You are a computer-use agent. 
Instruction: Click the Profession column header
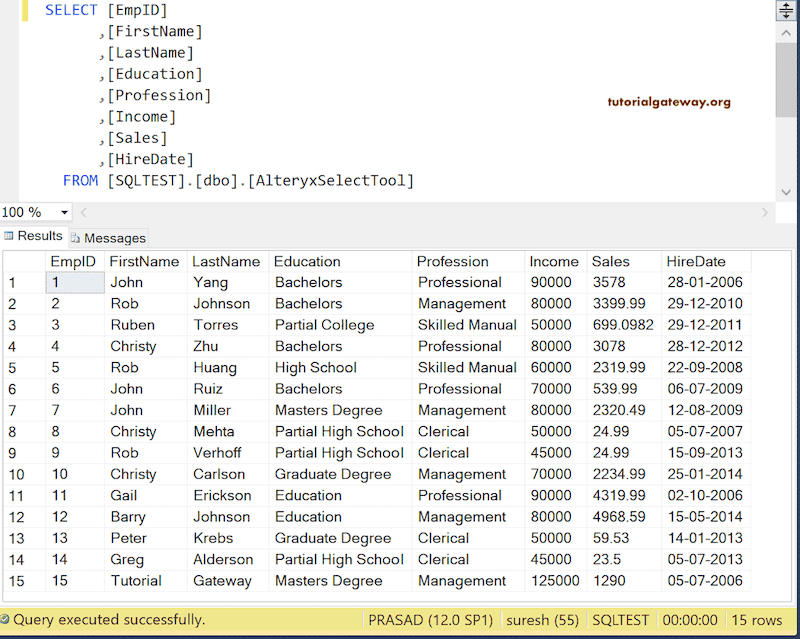click(x=452, y=261)
